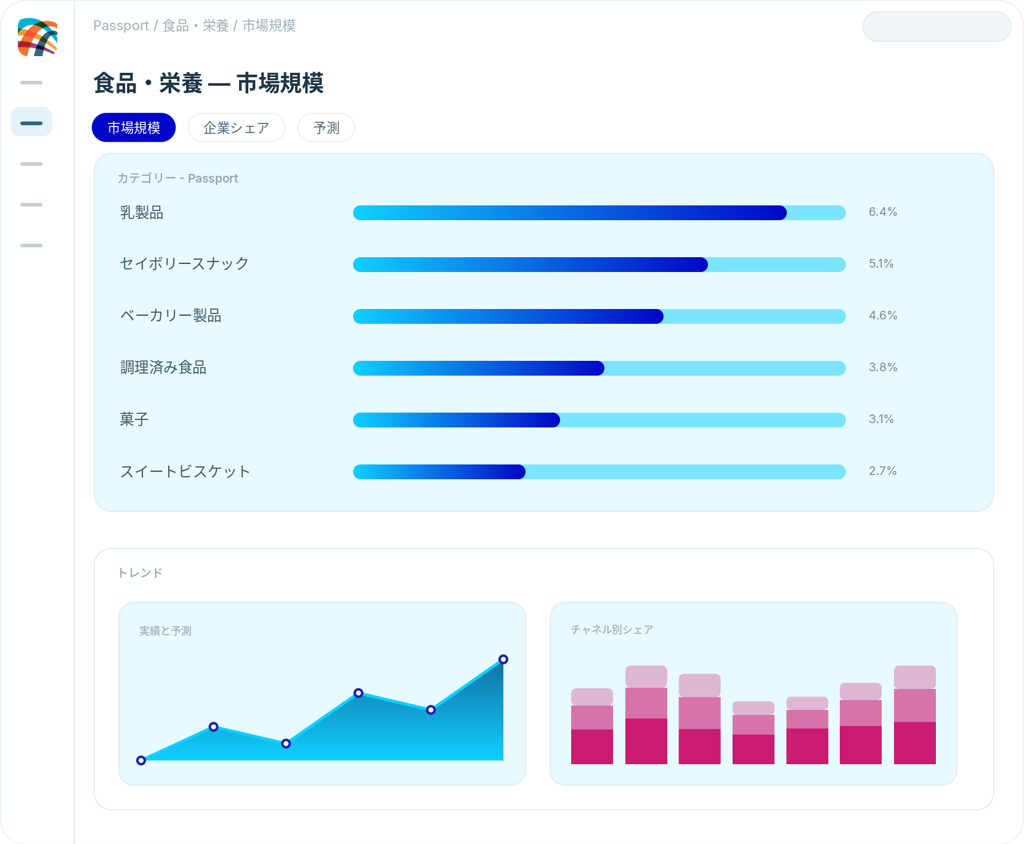The image size is (1024, 844).
Task: Click the Passport breadcrumb link
Action: 121,25
